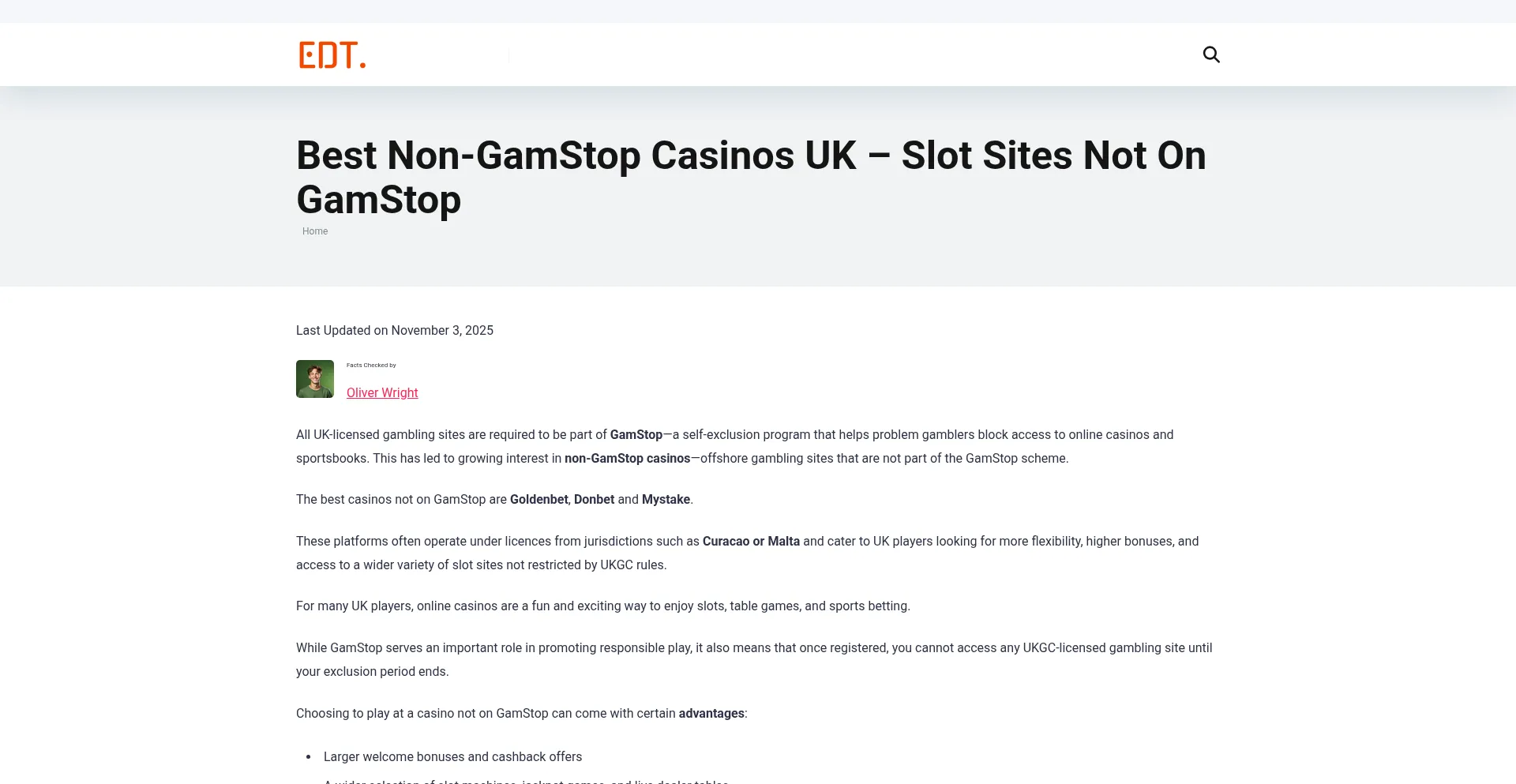The height and width of the screenshot is (784, 1516).
Task: Go to the Home breadcrumb link
Action: (x=314, y=231)
